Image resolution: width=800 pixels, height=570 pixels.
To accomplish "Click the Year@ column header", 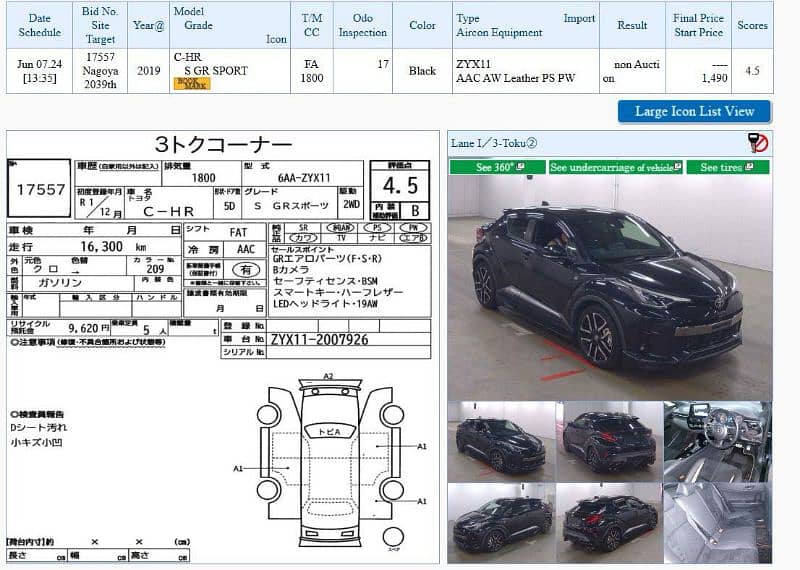I will tap(148, 25).
